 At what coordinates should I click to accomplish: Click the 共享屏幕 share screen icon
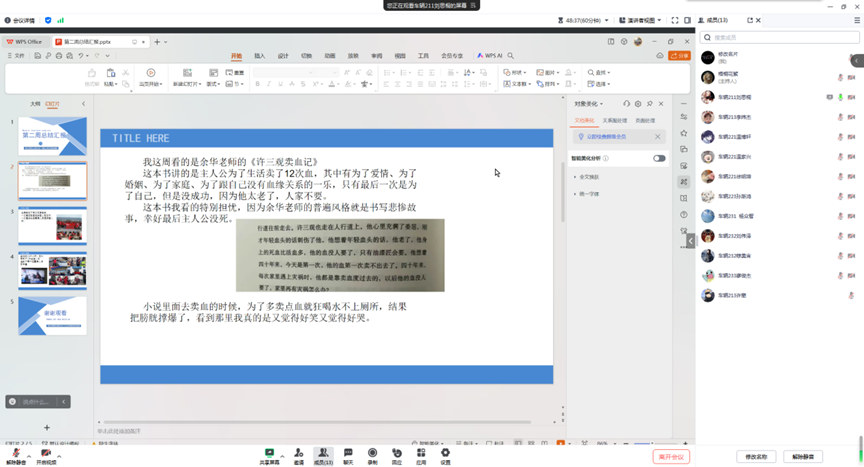[269, 453]
